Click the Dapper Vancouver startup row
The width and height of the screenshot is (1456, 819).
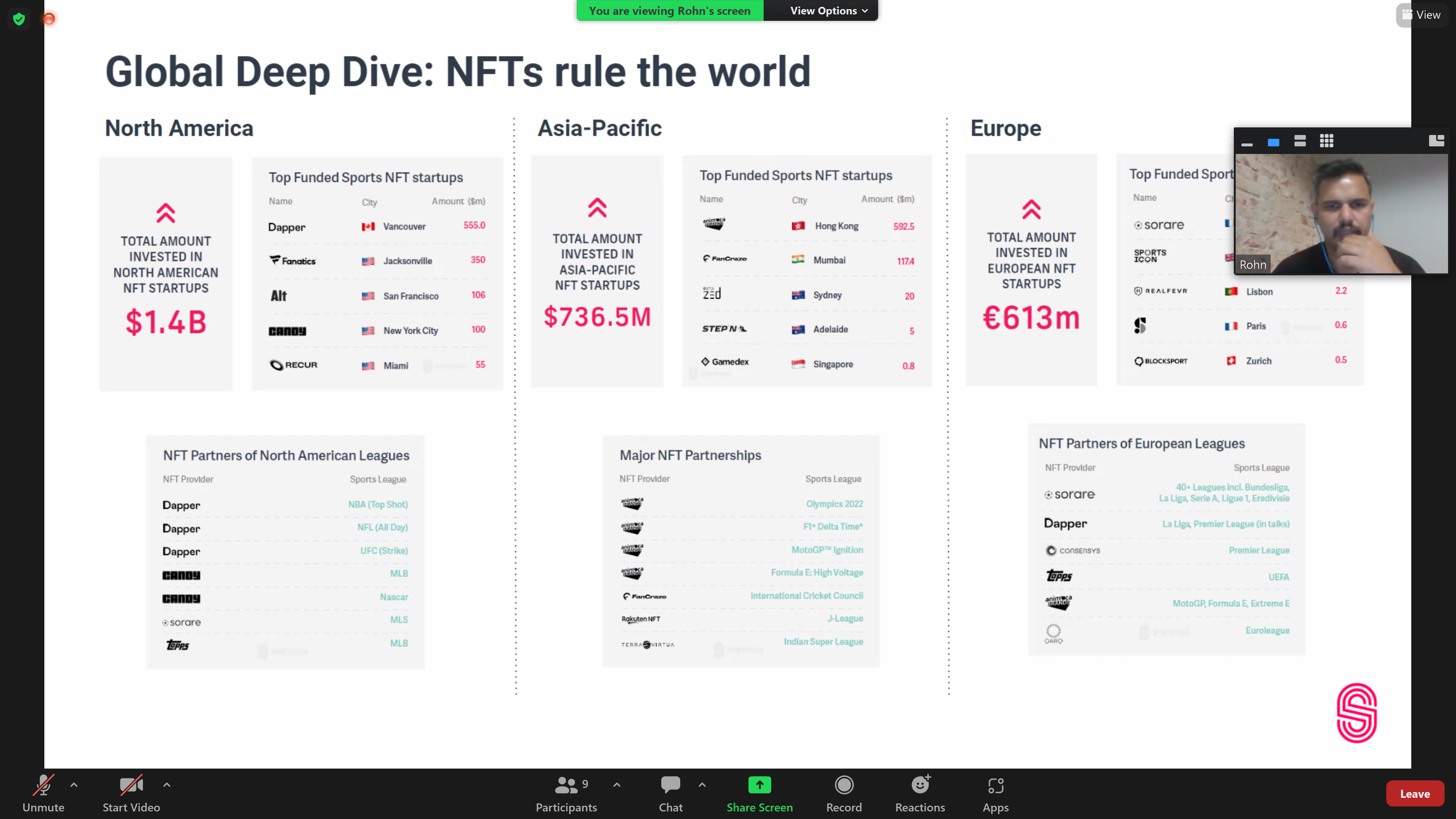coord(377,227)
